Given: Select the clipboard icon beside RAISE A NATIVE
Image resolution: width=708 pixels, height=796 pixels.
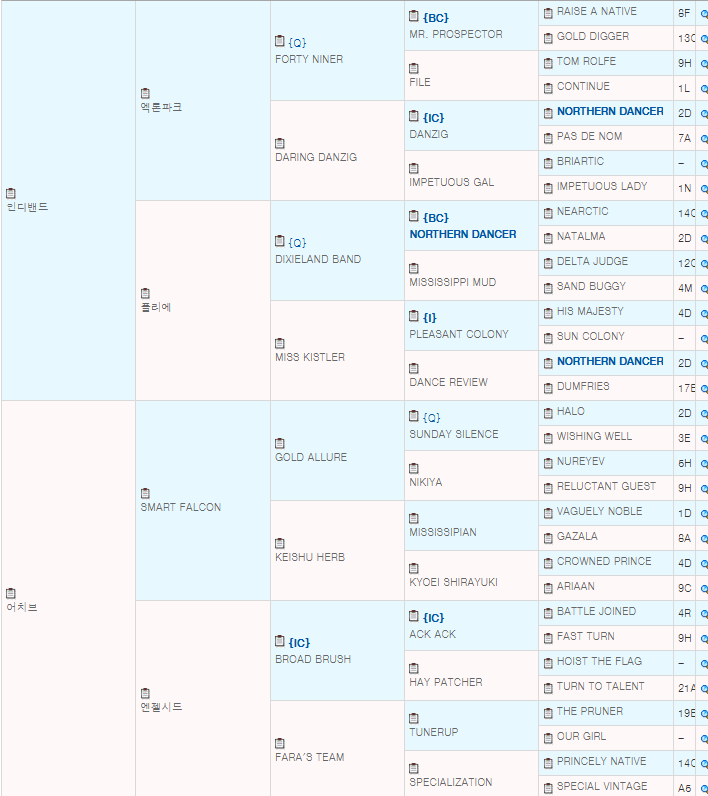Looking at the screenshot, I should click(x=548, y=13).
